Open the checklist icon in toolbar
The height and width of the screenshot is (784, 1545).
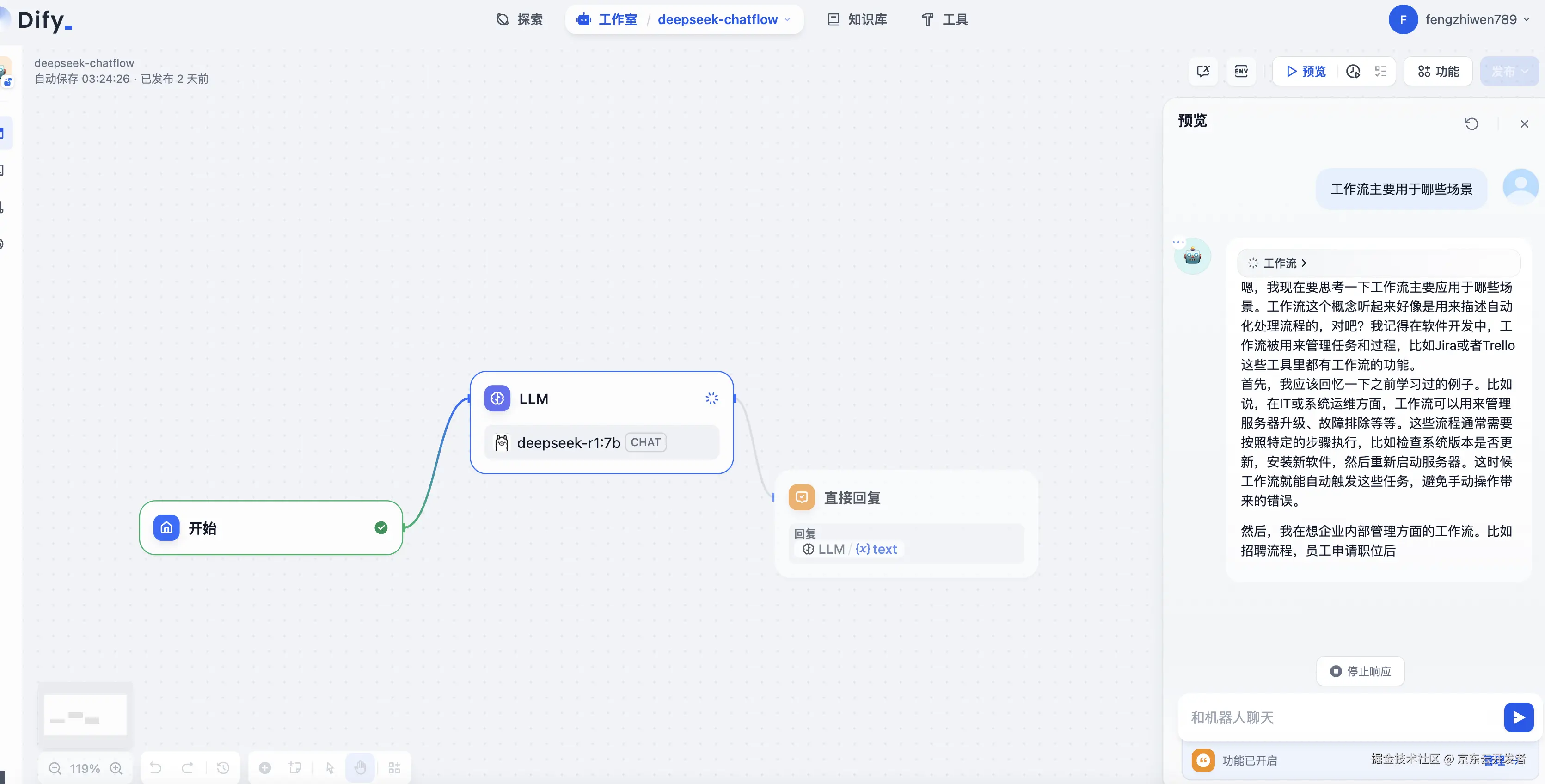pos(1381,71)
